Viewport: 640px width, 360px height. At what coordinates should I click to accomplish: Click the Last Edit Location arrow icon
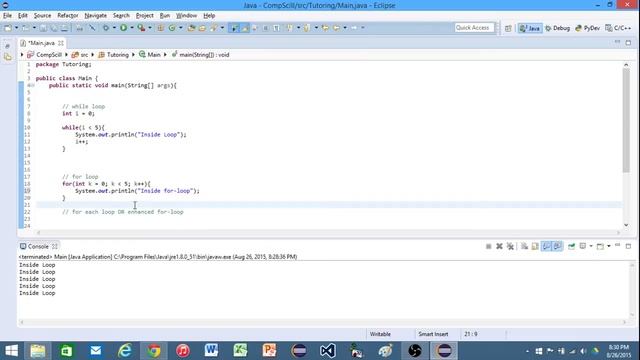(x=325, y=28)
